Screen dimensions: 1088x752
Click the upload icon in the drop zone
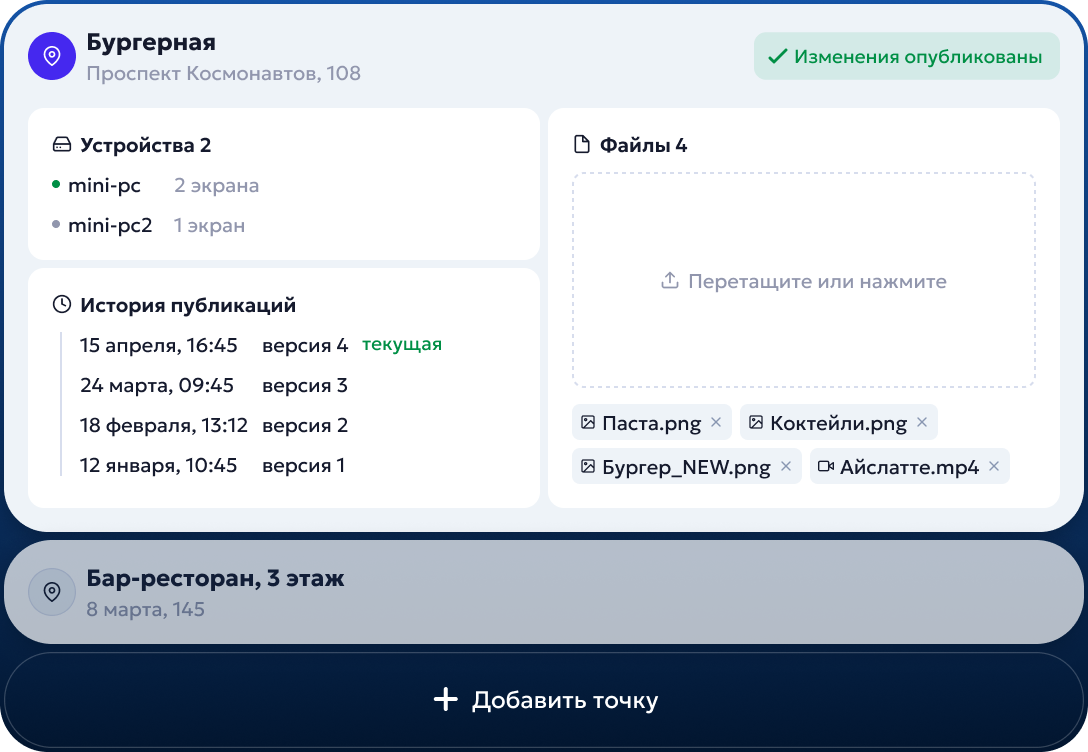(670, 281)
